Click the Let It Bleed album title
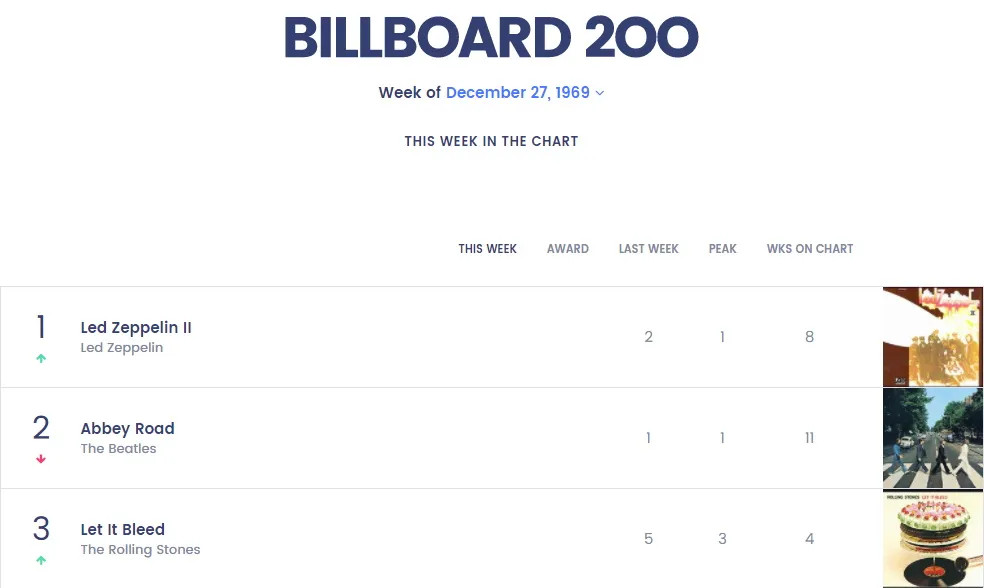 pyautogui.click(x=123, y=530)
